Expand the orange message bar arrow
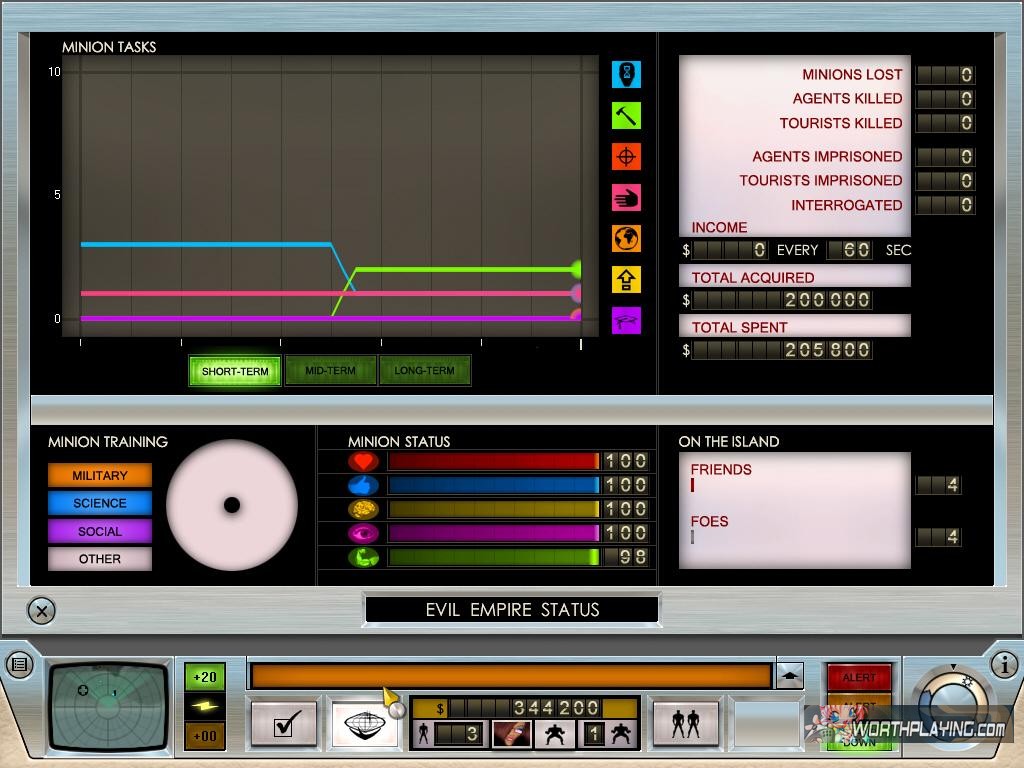This screenshot has width=1024, height=768. (790, 676)
